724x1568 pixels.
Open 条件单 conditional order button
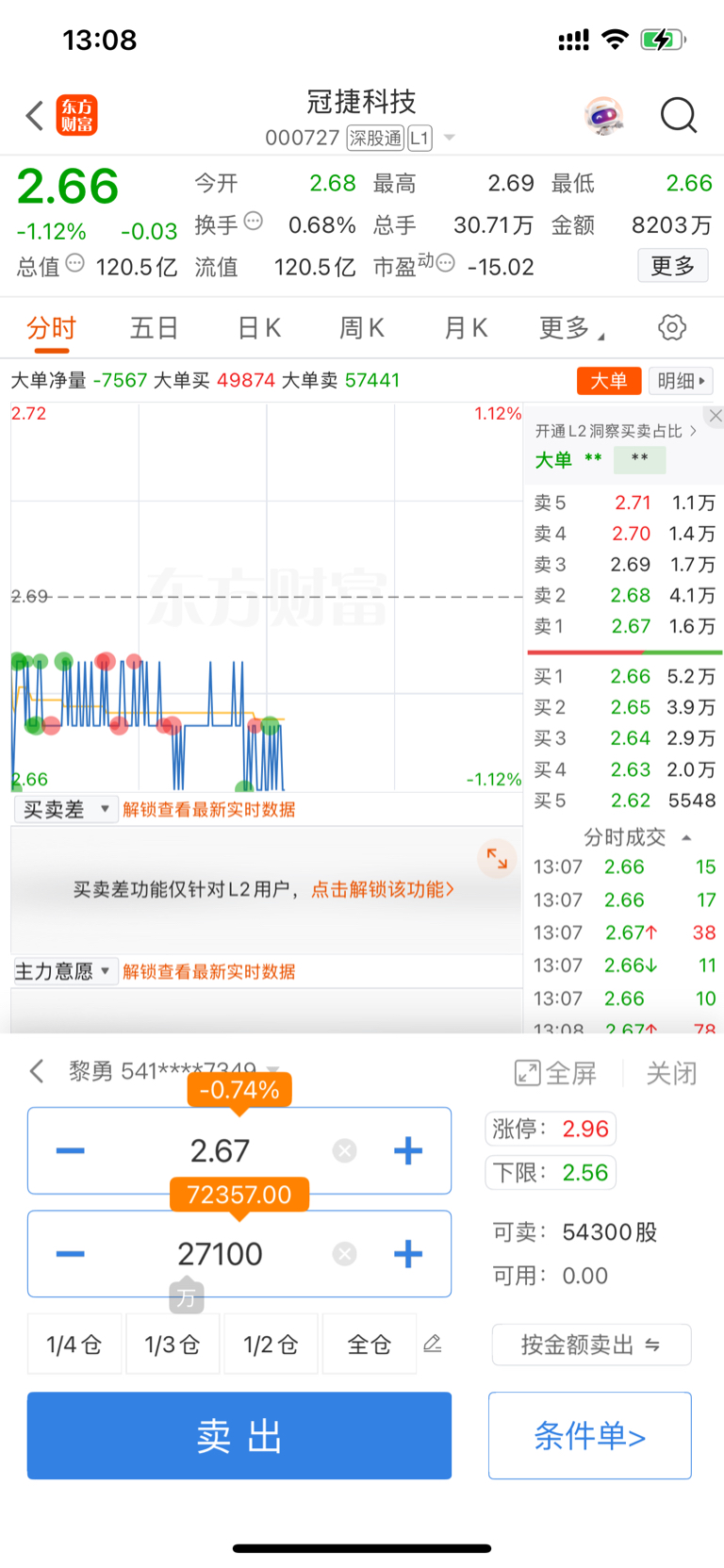point(590,1435)
